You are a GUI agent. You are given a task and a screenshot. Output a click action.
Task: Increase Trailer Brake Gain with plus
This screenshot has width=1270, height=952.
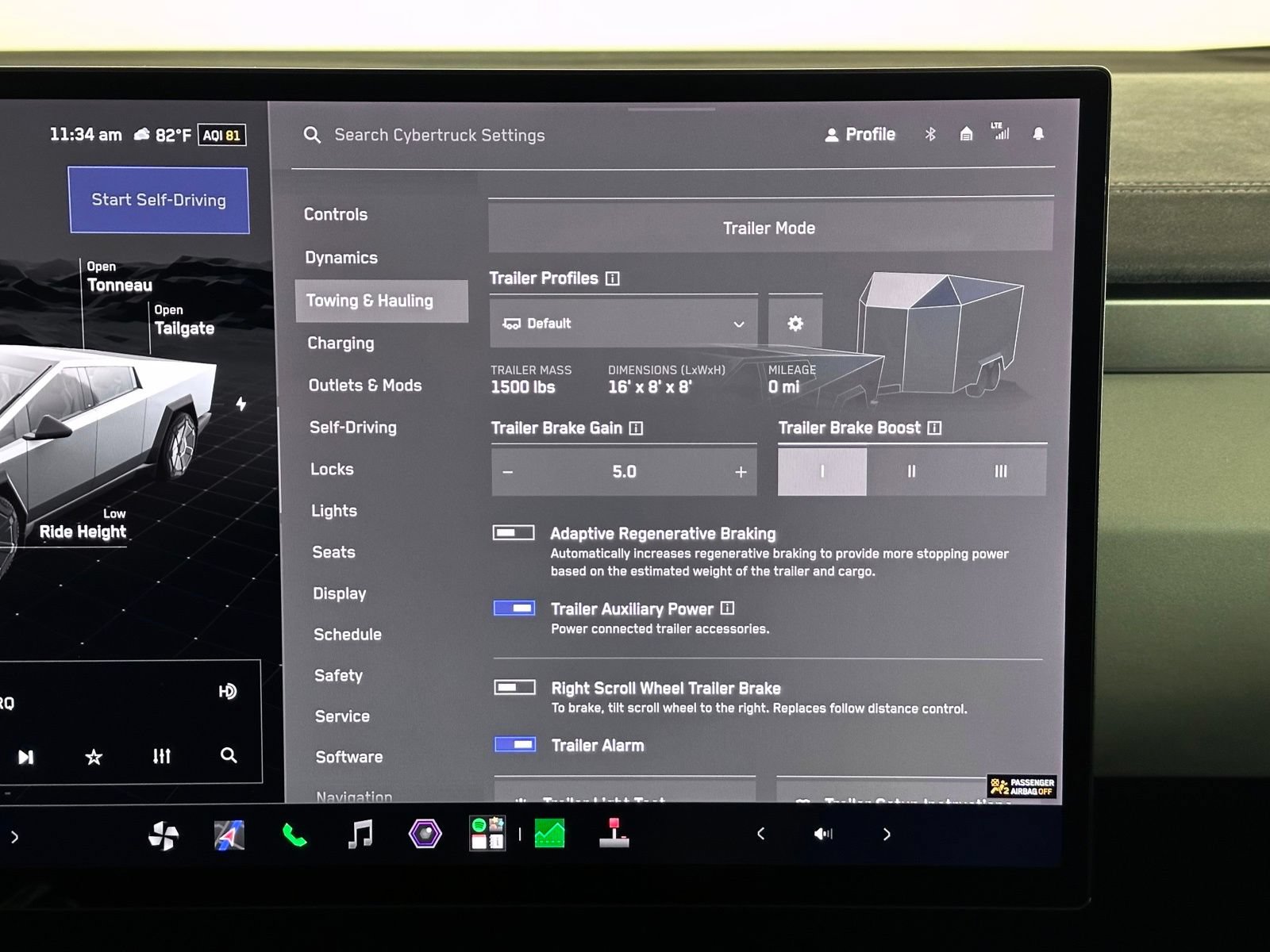tap(741, 472)
